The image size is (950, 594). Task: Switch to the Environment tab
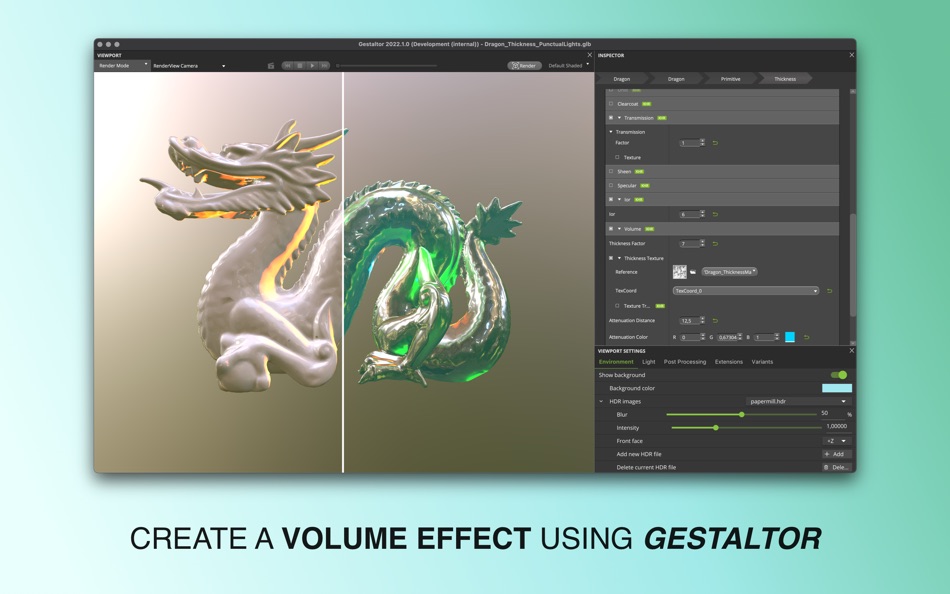616,362
